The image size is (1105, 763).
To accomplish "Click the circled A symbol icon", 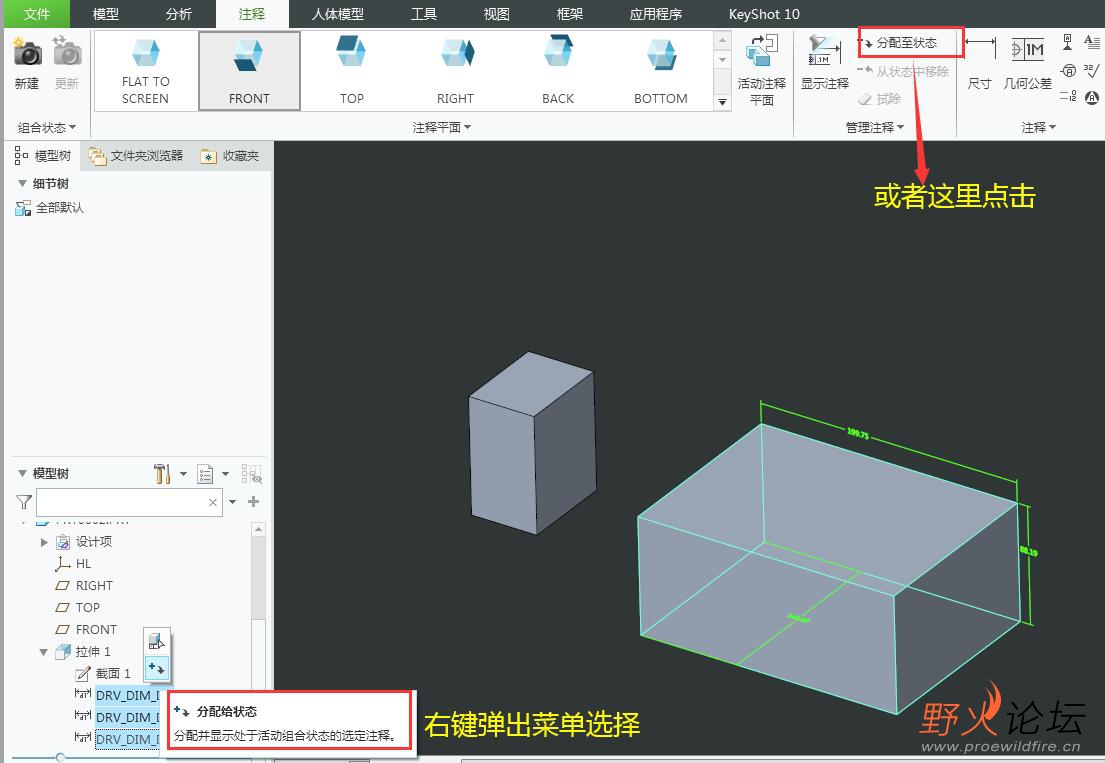I will (1092, 97).
